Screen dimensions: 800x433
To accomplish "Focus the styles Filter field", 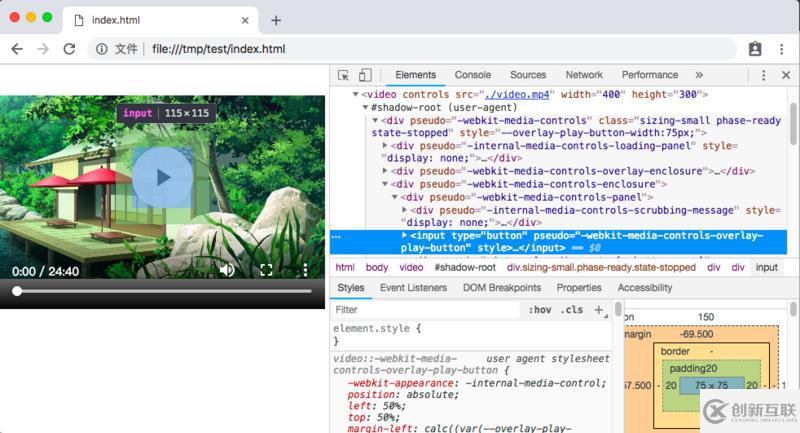I will pyautogui.click(x=426, y=310).
